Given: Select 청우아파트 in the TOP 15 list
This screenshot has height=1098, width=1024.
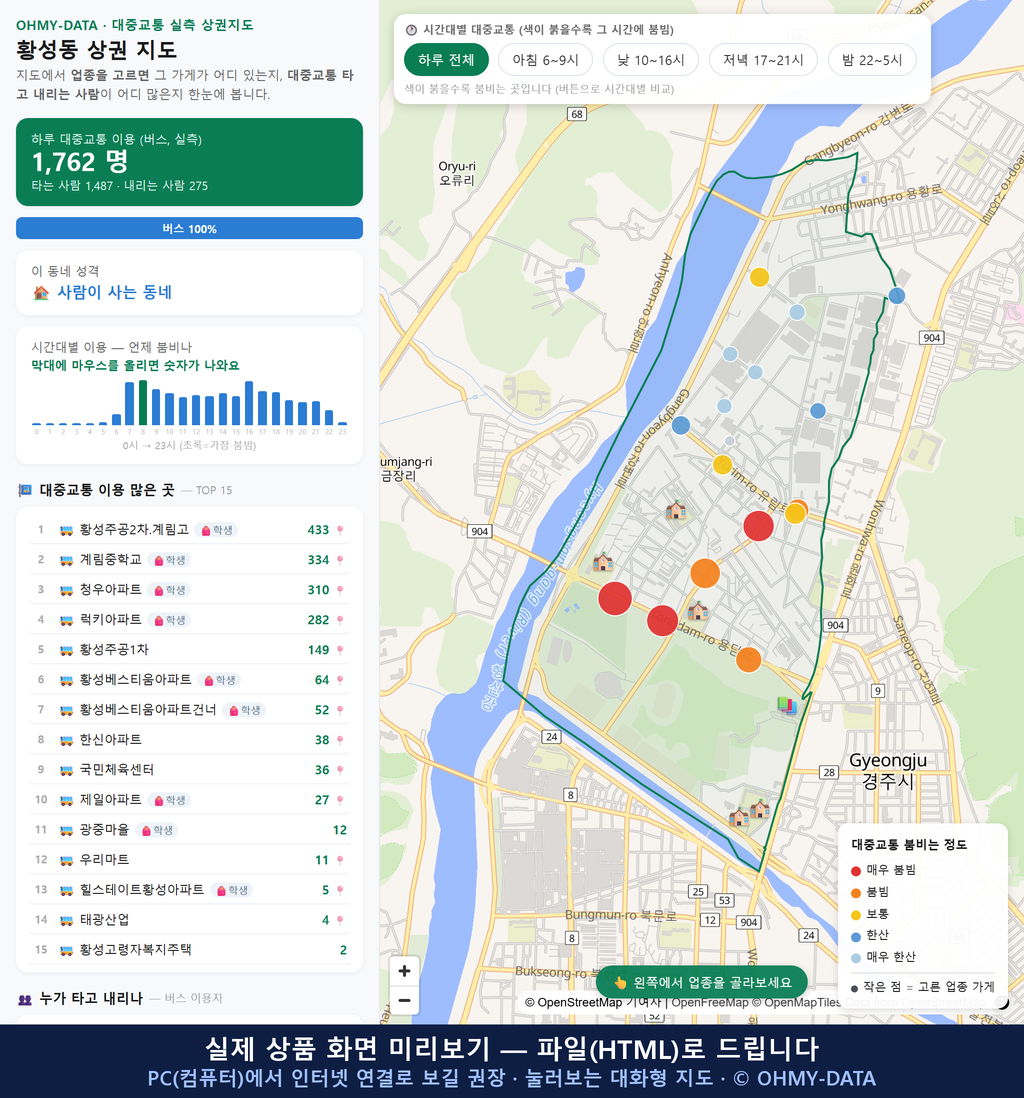Looking at the screenshot, I should (x=189, y=590).
